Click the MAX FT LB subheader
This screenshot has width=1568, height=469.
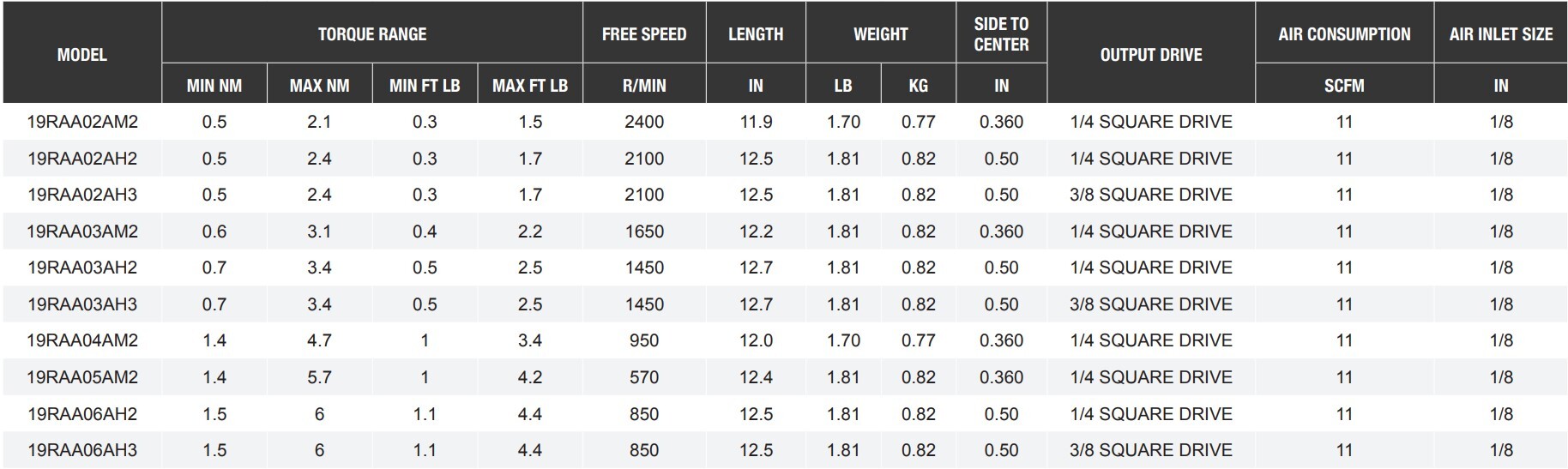[x=530, y=86]
